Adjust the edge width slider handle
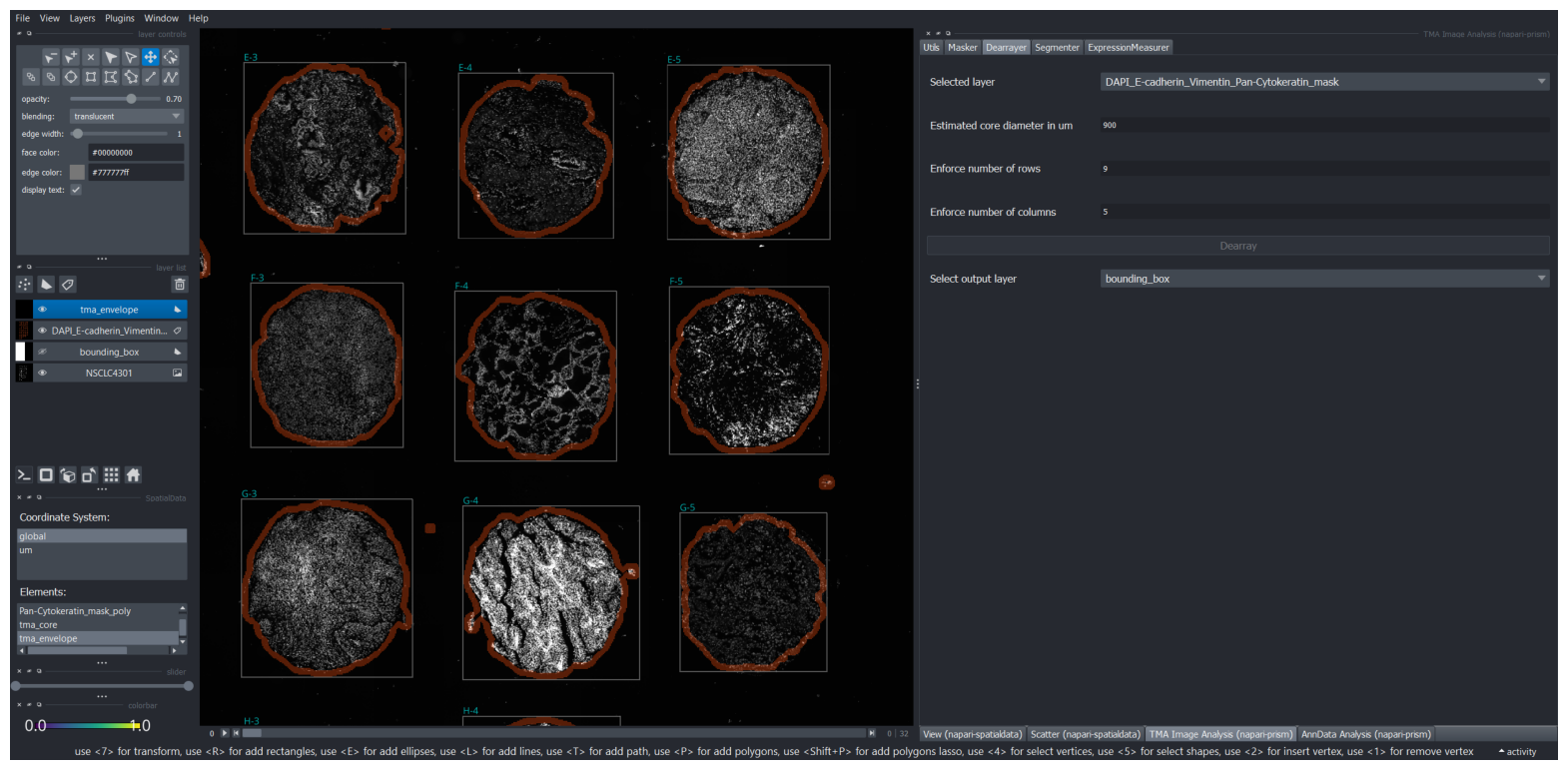This screenshot has width=1568, height=770. [77, 134]
